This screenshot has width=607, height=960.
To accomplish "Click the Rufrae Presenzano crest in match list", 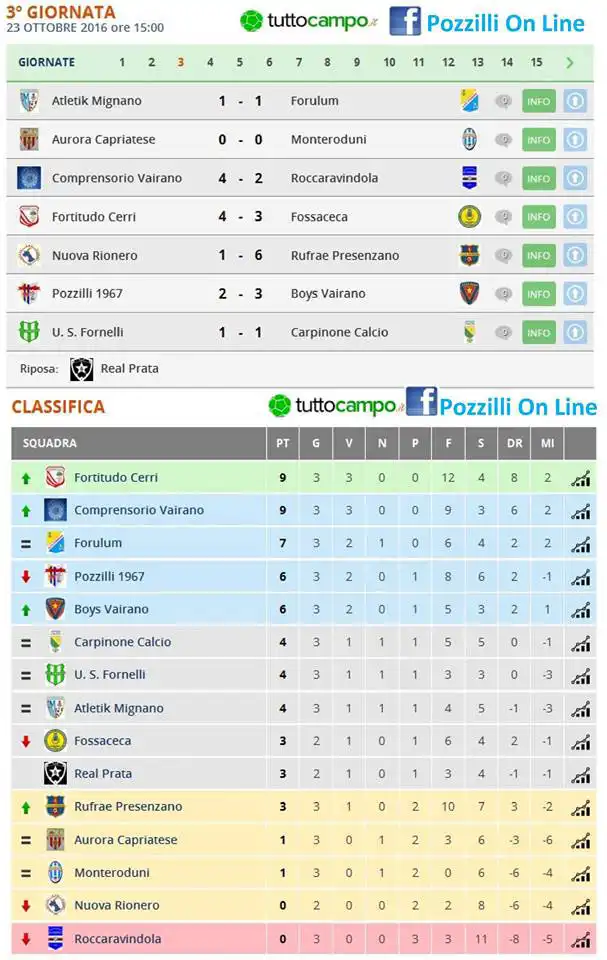I will (469, 255).
